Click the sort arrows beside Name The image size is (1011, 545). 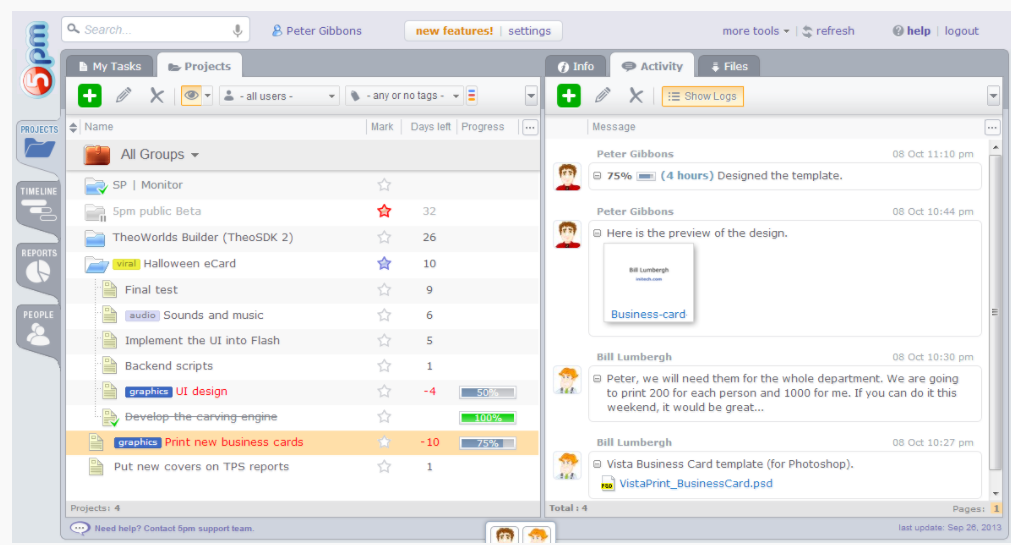point(73,127)
